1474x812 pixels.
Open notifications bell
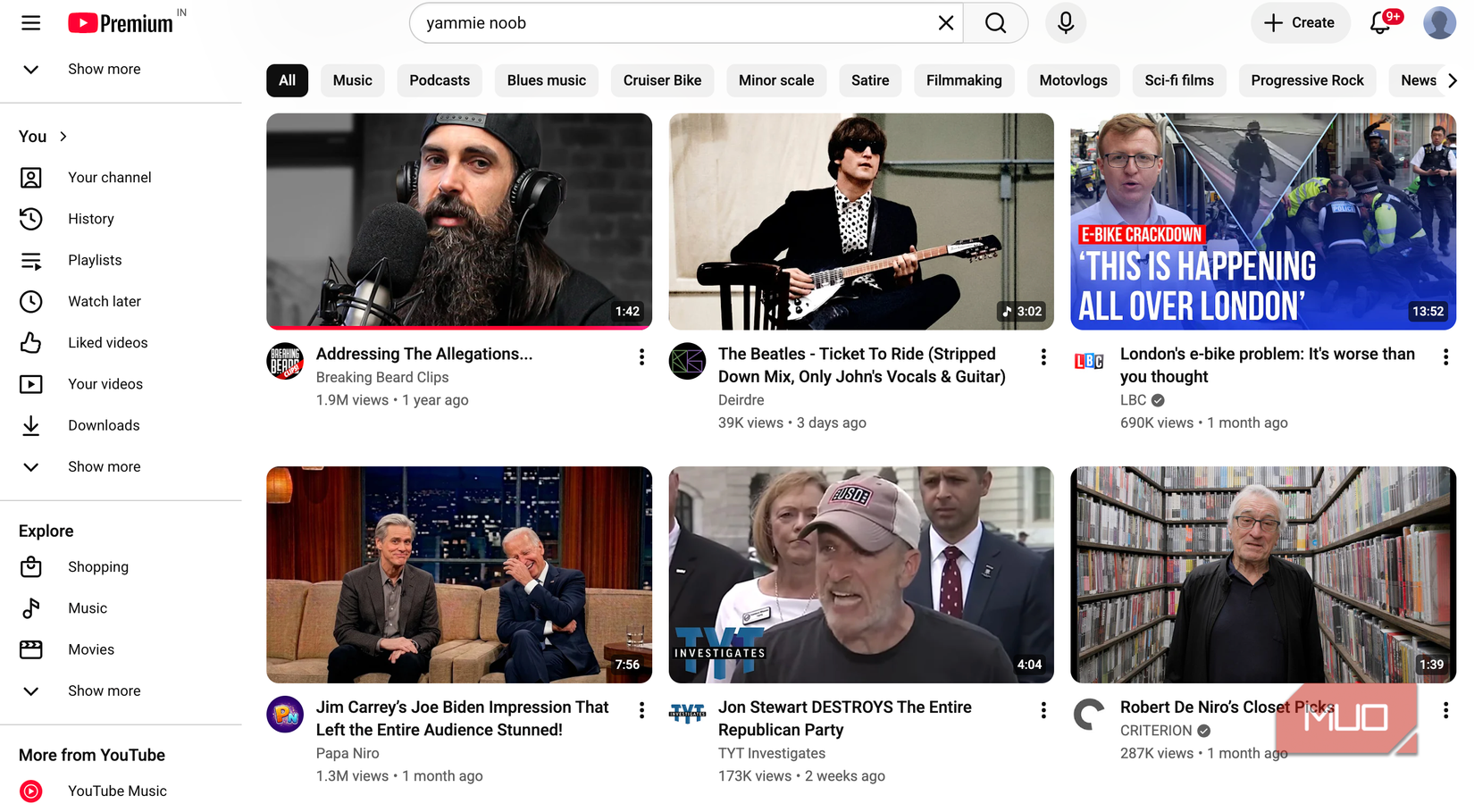(1381, 22)
